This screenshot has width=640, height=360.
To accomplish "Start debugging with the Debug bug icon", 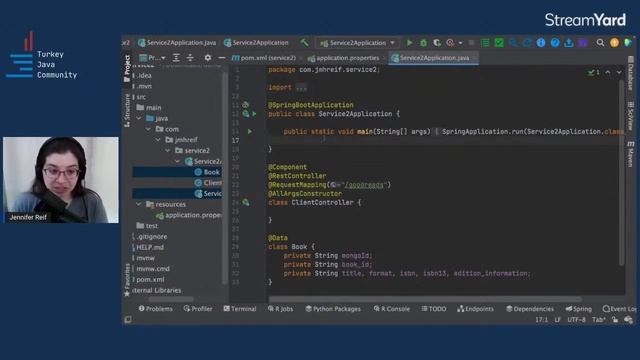I will click(423, 42).
